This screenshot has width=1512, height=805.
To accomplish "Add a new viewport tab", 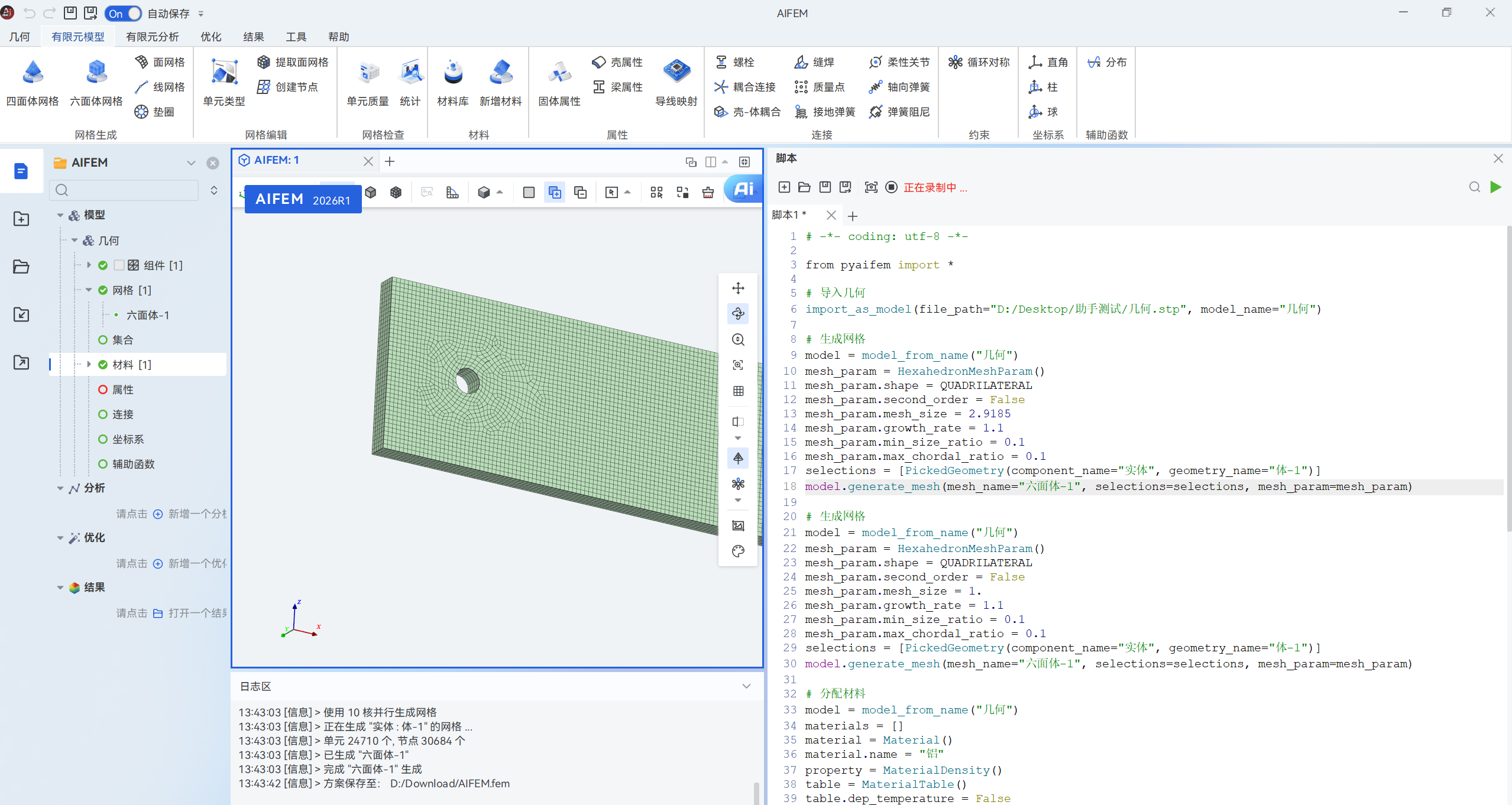I will point(390,161).
